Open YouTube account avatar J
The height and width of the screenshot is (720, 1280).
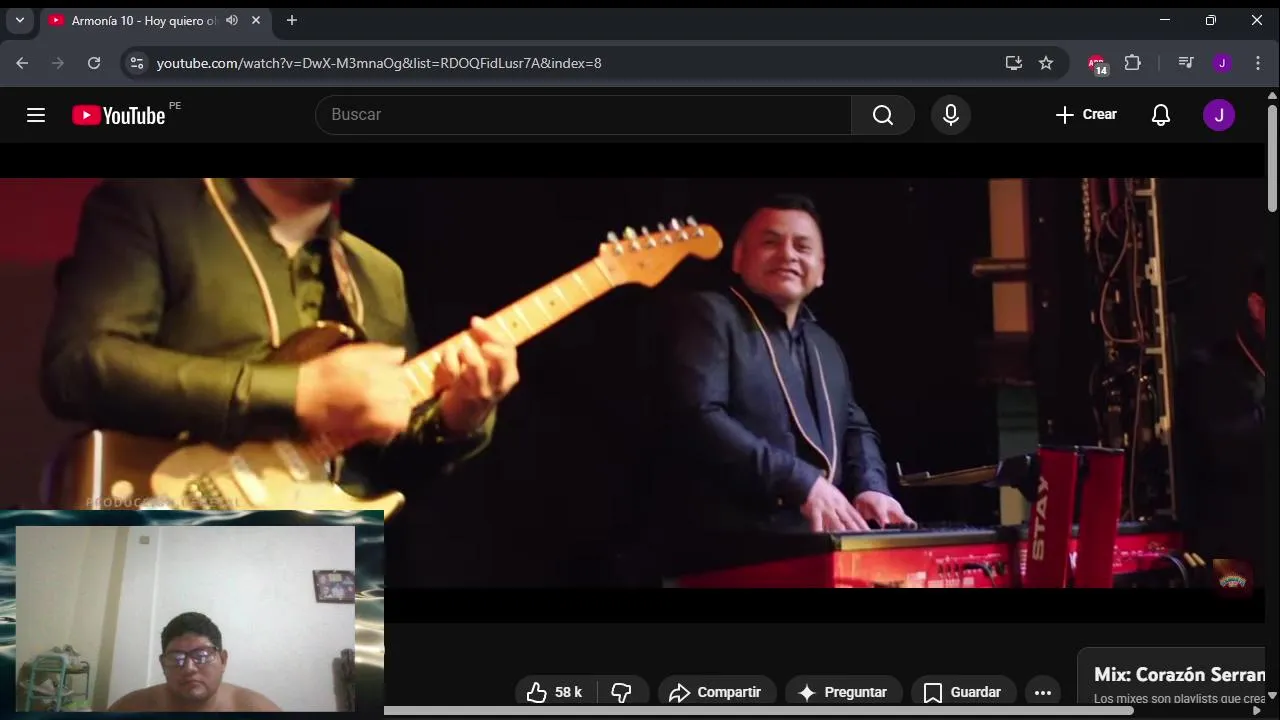[1219, 115]
